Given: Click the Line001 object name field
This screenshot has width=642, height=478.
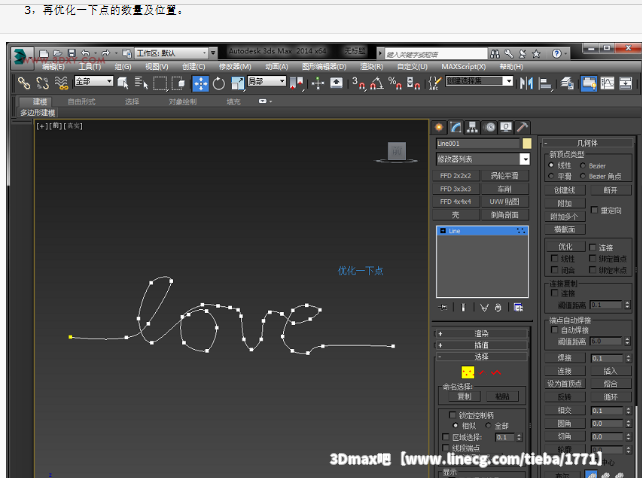Looking at the screenshot, I should point(477,143).
